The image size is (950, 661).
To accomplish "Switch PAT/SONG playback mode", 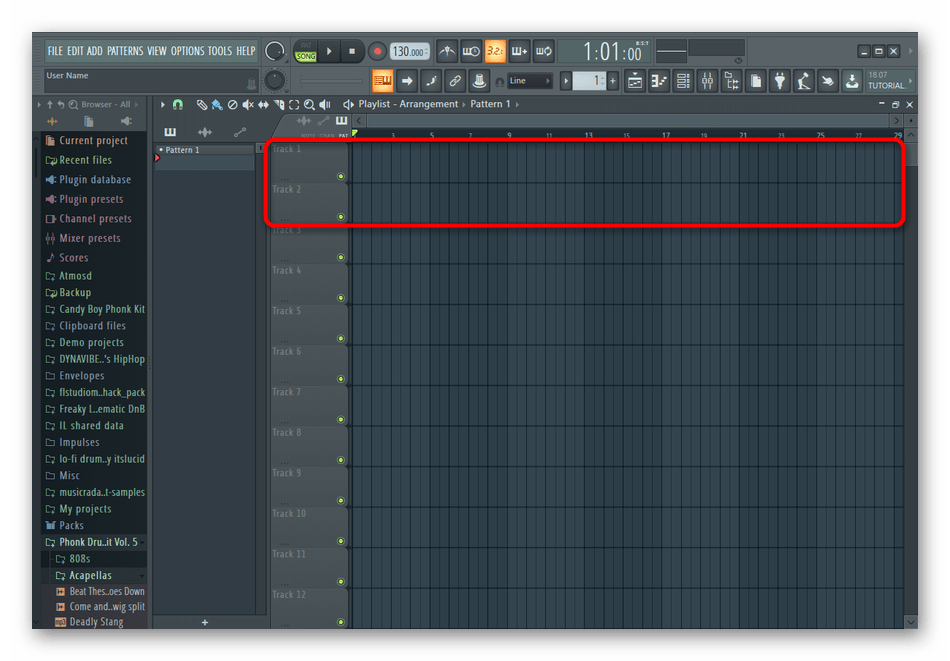I will 306,51.
